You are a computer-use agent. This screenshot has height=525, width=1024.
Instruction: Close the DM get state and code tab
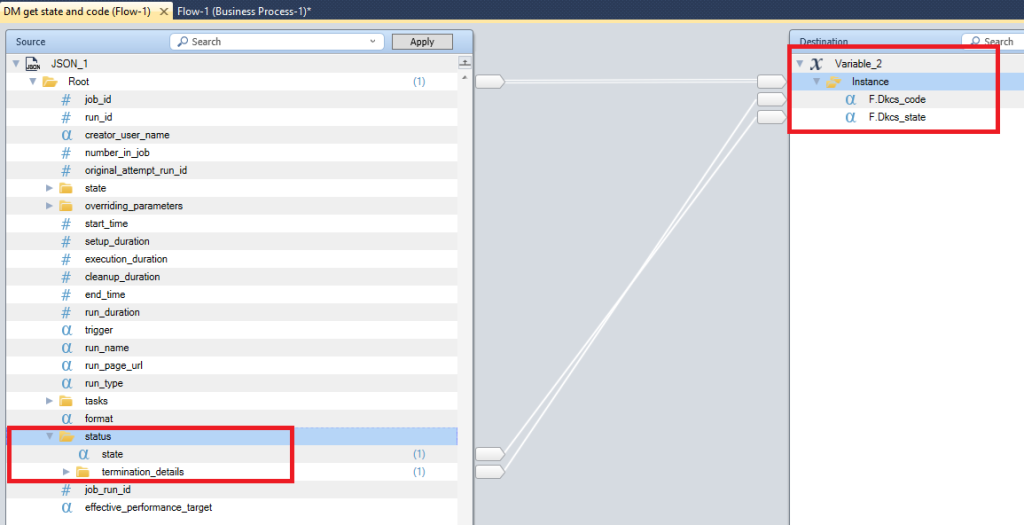click(x=164, y=10)
